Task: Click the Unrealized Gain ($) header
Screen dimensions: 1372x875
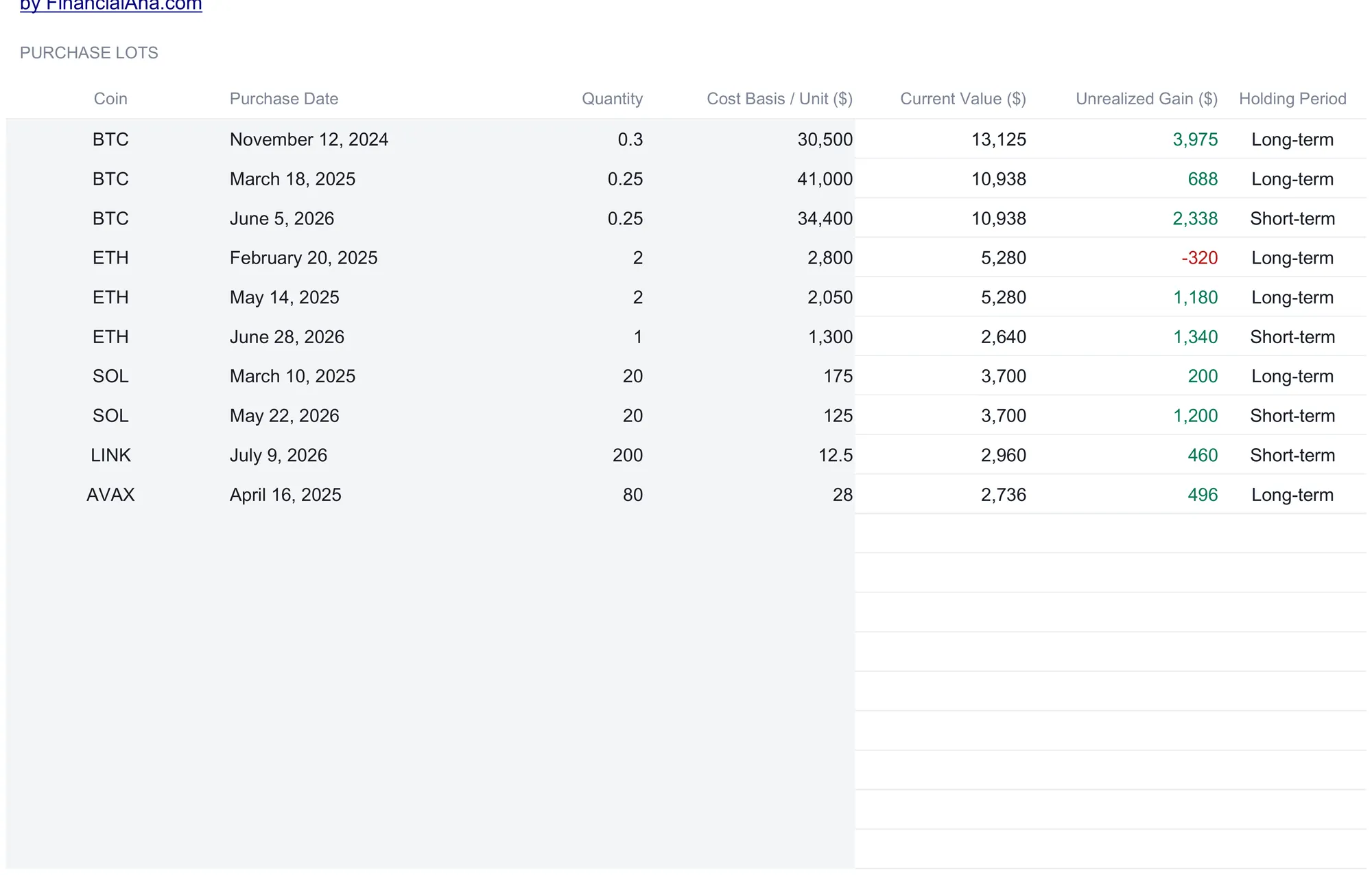Action: tap(1146, 99)
